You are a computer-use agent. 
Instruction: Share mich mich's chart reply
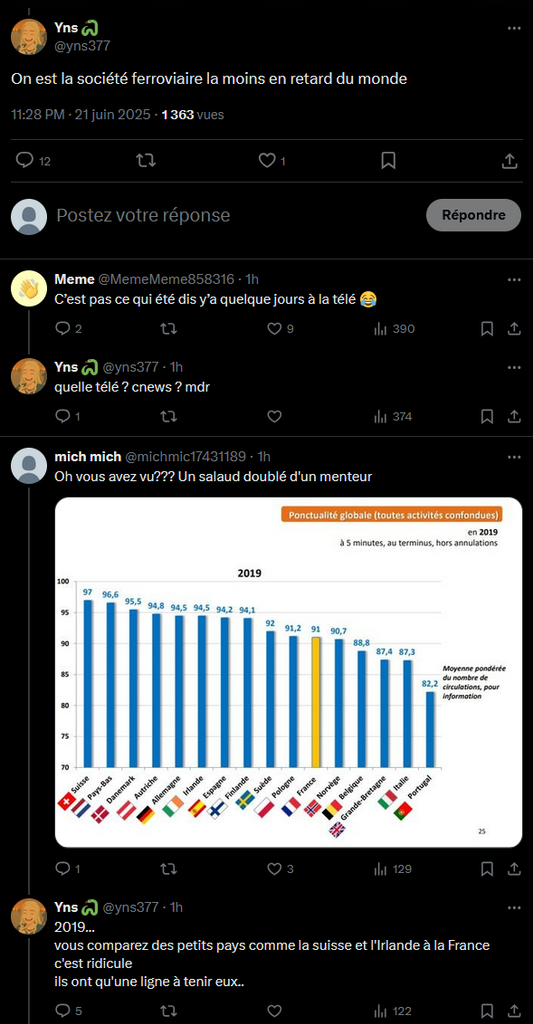pyautogui.click(x=514, y=869)
